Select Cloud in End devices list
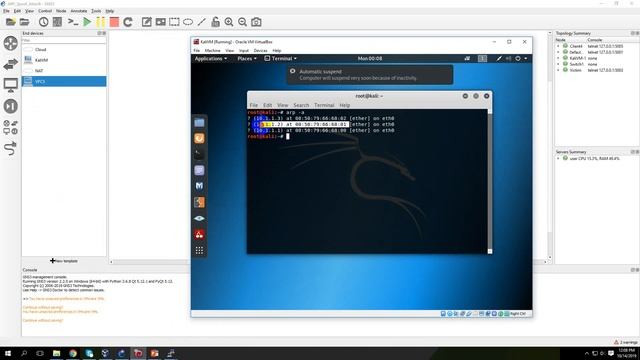This screenshot has height=360, width=640. point(64,49)
